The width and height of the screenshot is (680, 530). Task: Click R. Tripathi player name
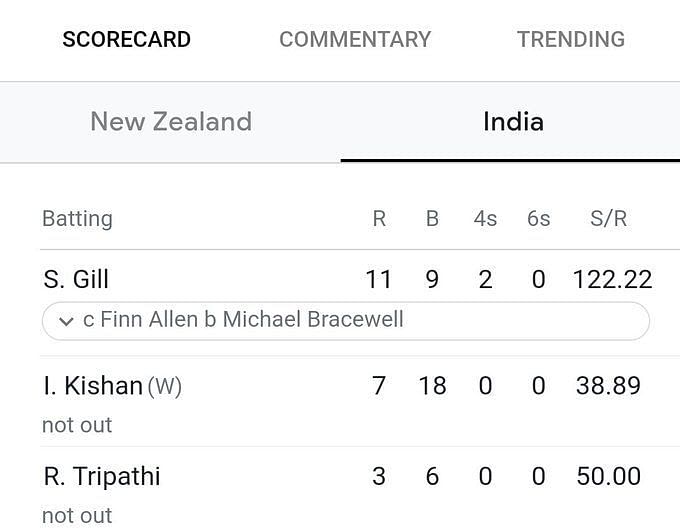click(102, 476)
